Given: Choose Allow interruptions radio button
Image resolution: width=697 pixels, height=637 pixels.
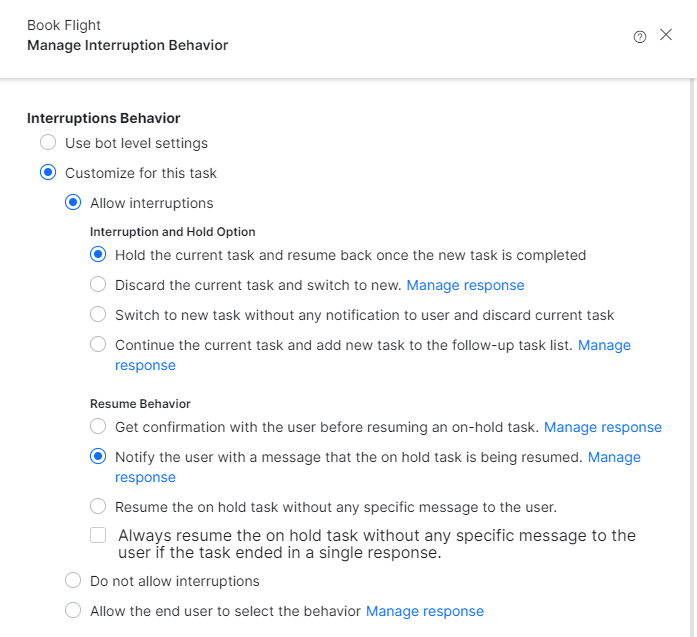Looking at the screenshot, I should tap(73, 203).
